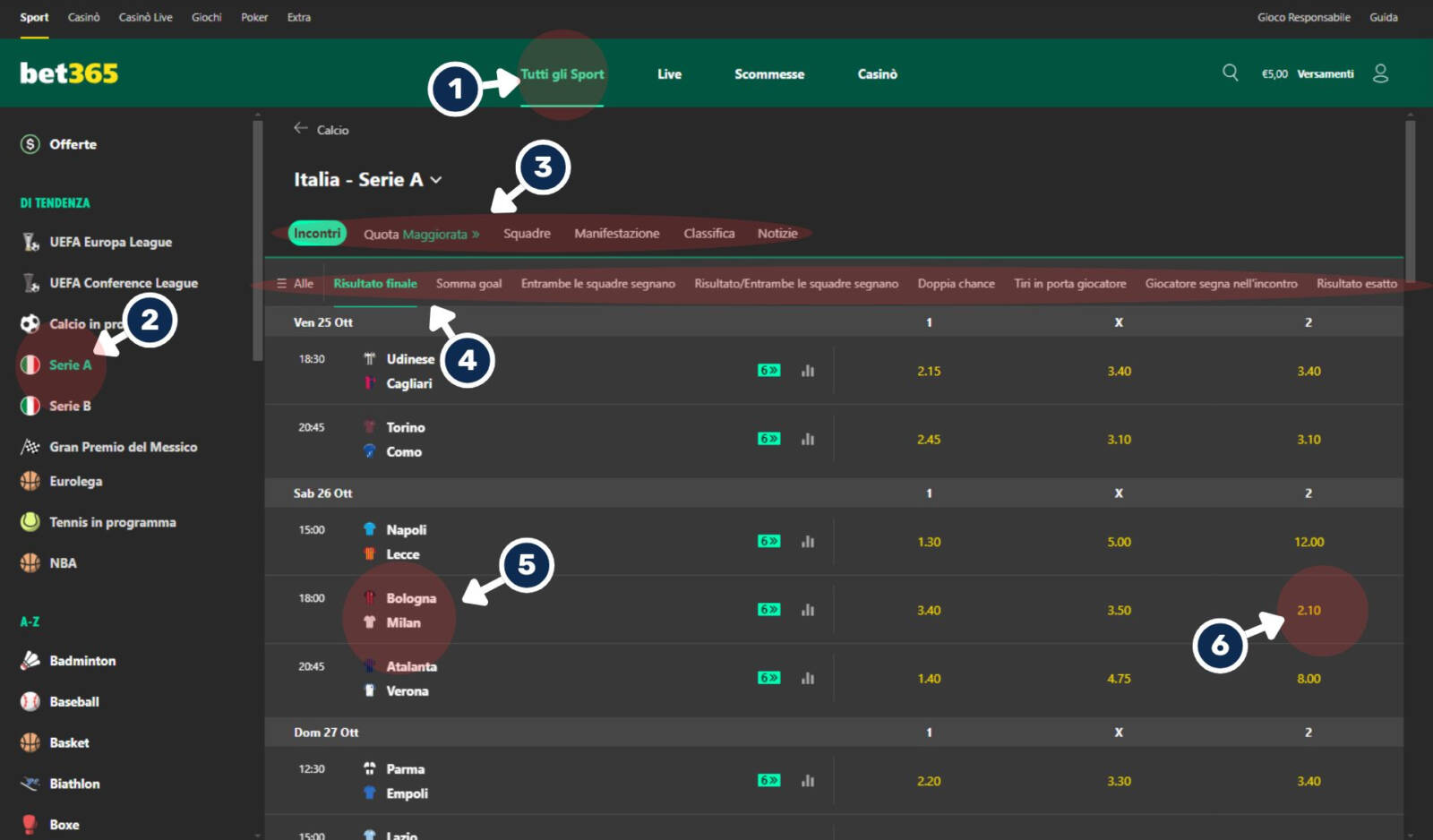Open Calcio in programma sidebar item
This screenshot has height=840, width=1433.
pos(85,324)
